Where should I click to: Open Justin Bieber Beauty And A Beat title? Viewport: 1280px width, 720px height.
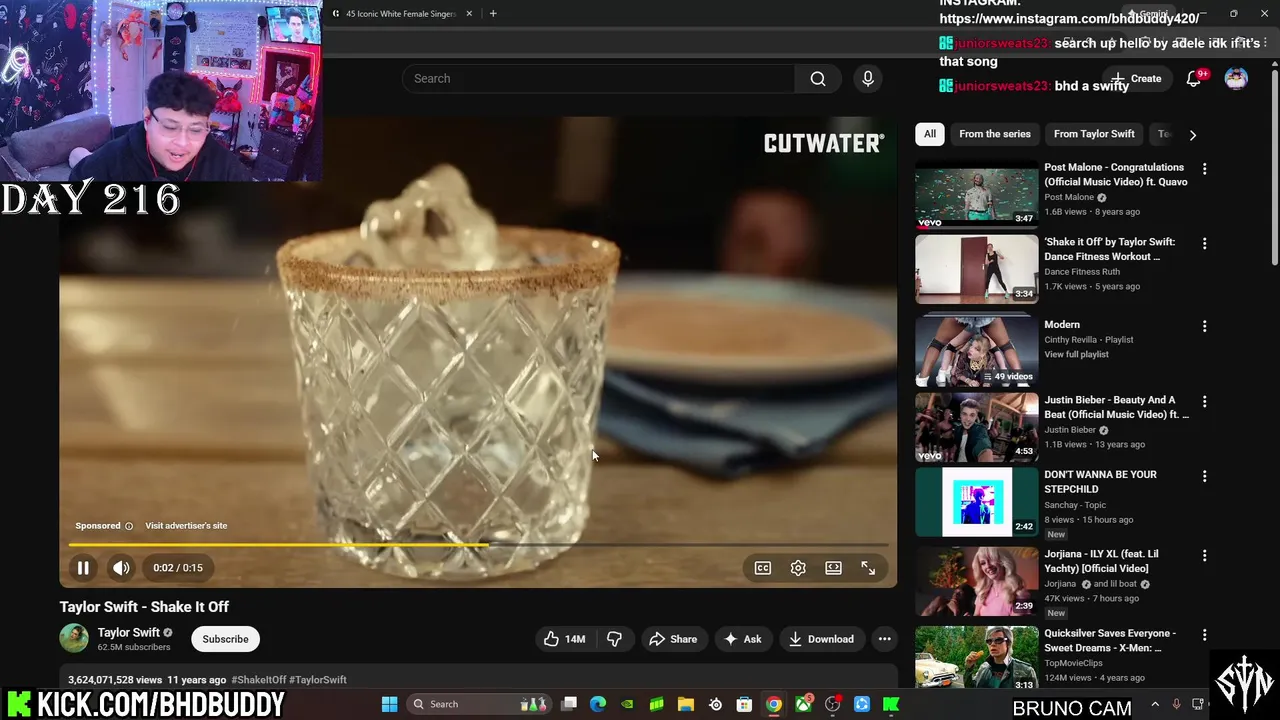coord(1116,407)
